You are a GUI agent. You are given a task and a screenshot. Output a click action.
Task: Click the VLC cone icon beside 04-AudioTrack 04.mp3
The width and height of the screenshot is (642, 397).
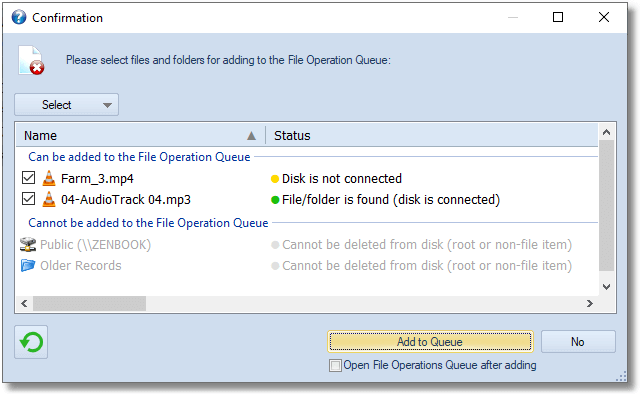tap(49, 199)
